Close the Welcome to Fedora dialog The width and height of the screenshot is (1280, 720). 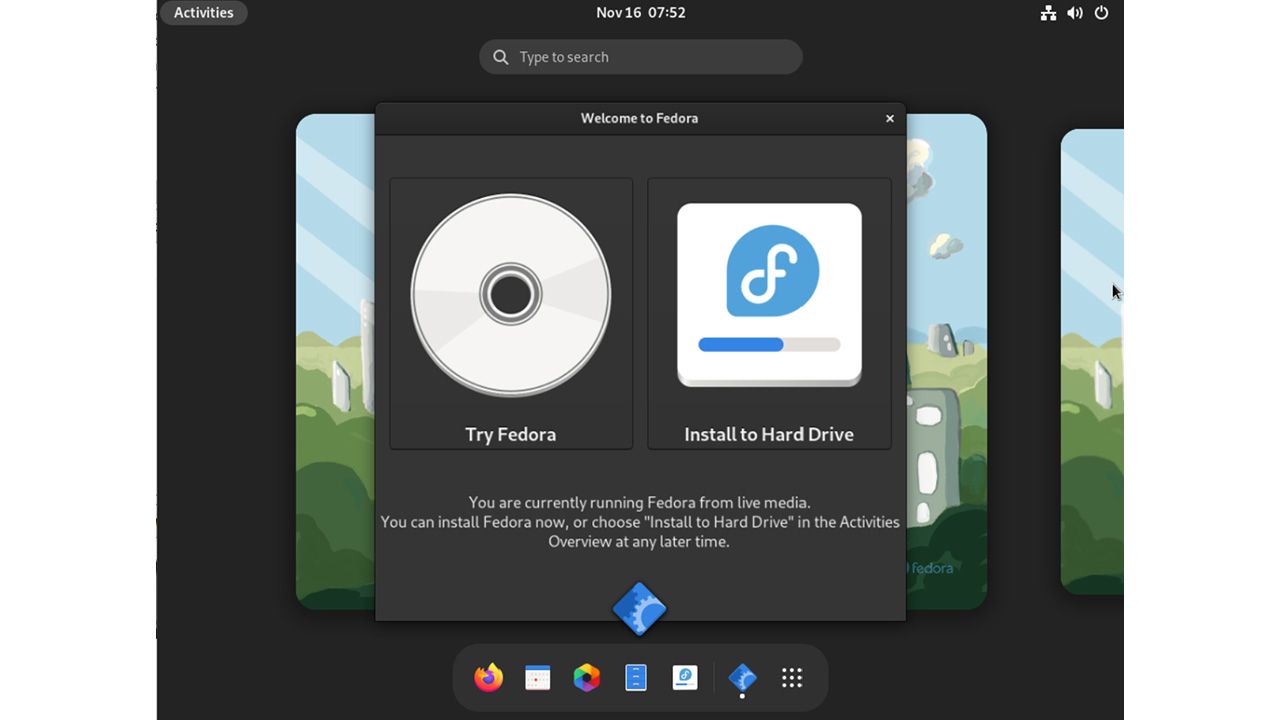[x=890, y=118]
